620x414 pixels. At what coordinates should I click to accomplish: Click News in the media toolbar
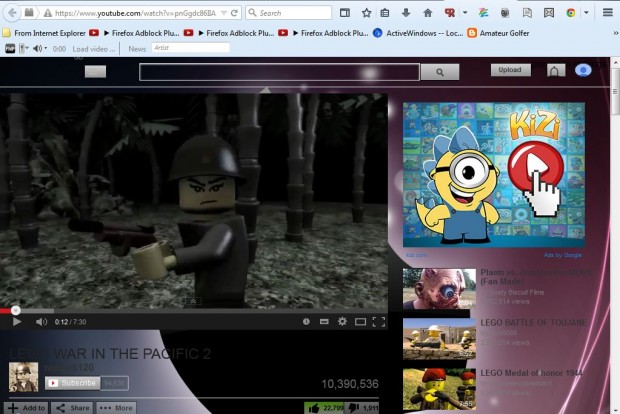click(x=137, y=49)
